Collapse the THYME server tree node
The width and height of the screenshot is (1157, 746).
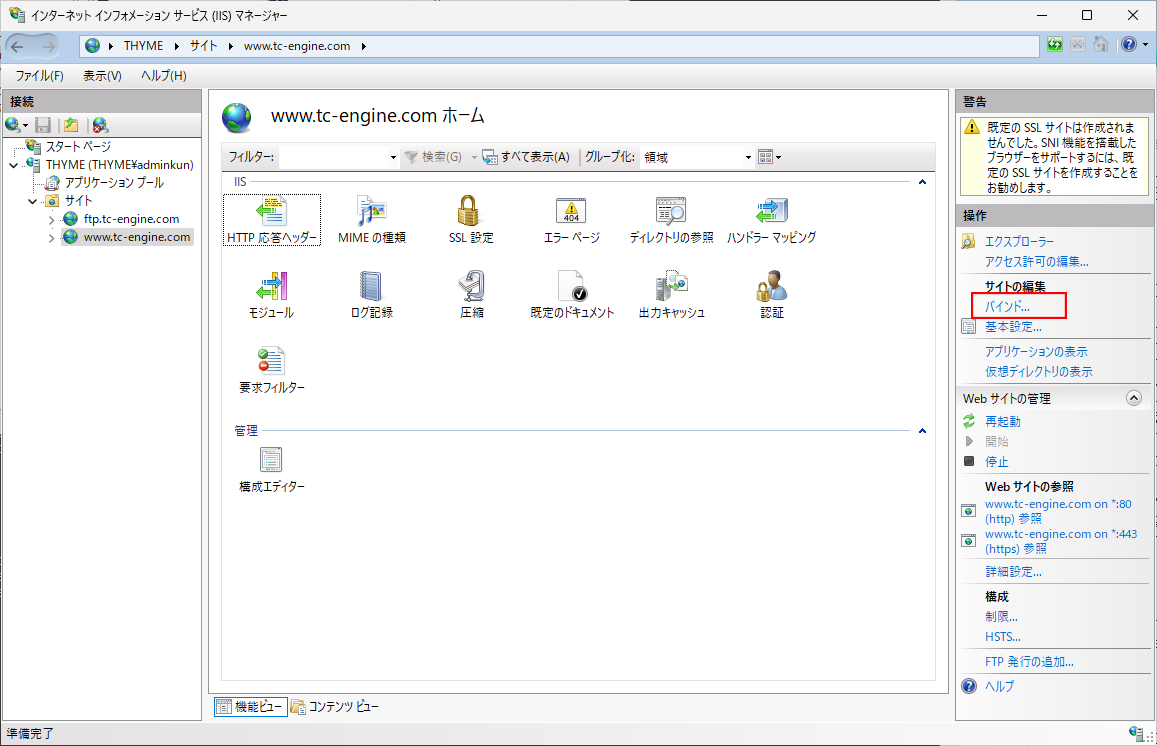(x=14, y=165)
